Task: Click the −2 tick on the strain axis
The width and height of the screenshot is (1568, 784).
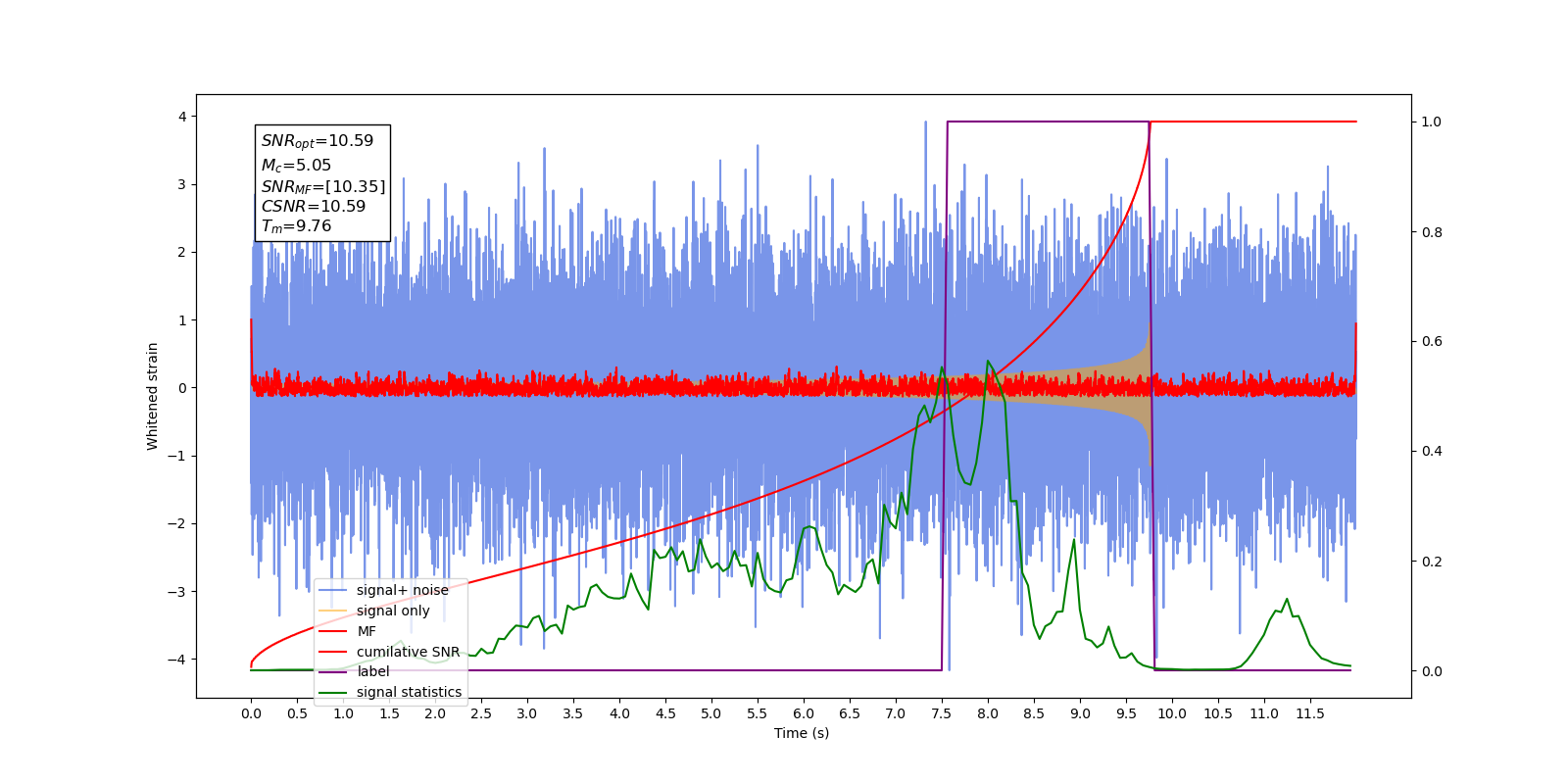Action: [x=176, y=523]
